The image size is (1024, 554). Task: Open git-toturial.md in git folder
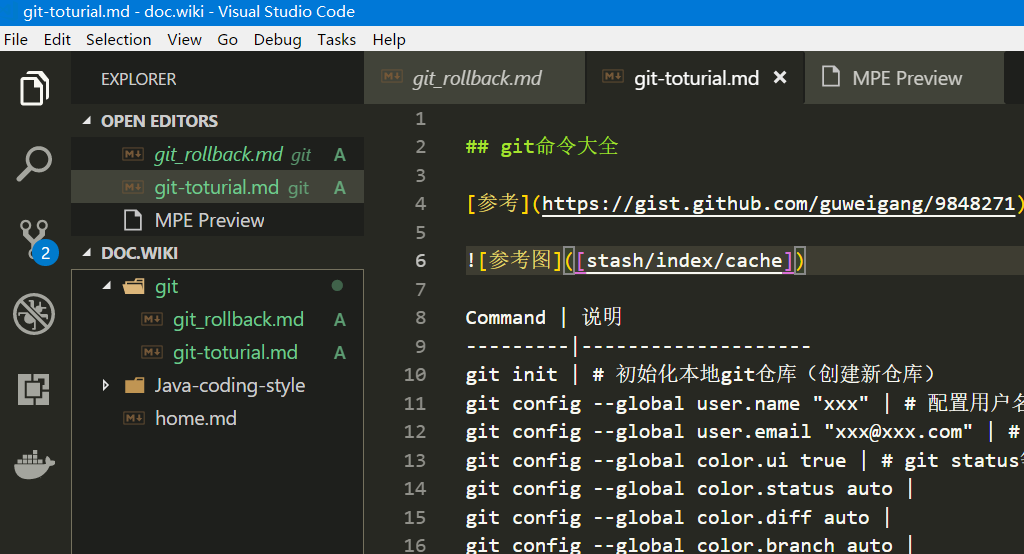click(x=217, y=353)
